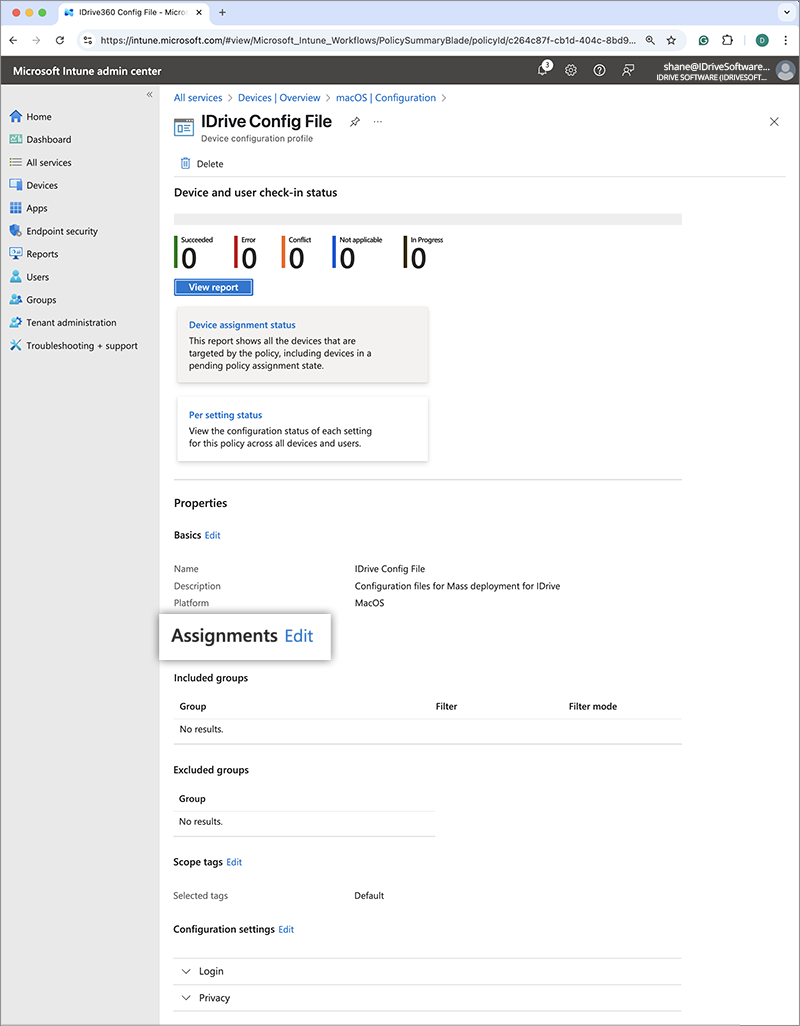Expand the Privacy settings section
Image resolution: width=800 pixels, height=1026 pixels.
(187, 998)
